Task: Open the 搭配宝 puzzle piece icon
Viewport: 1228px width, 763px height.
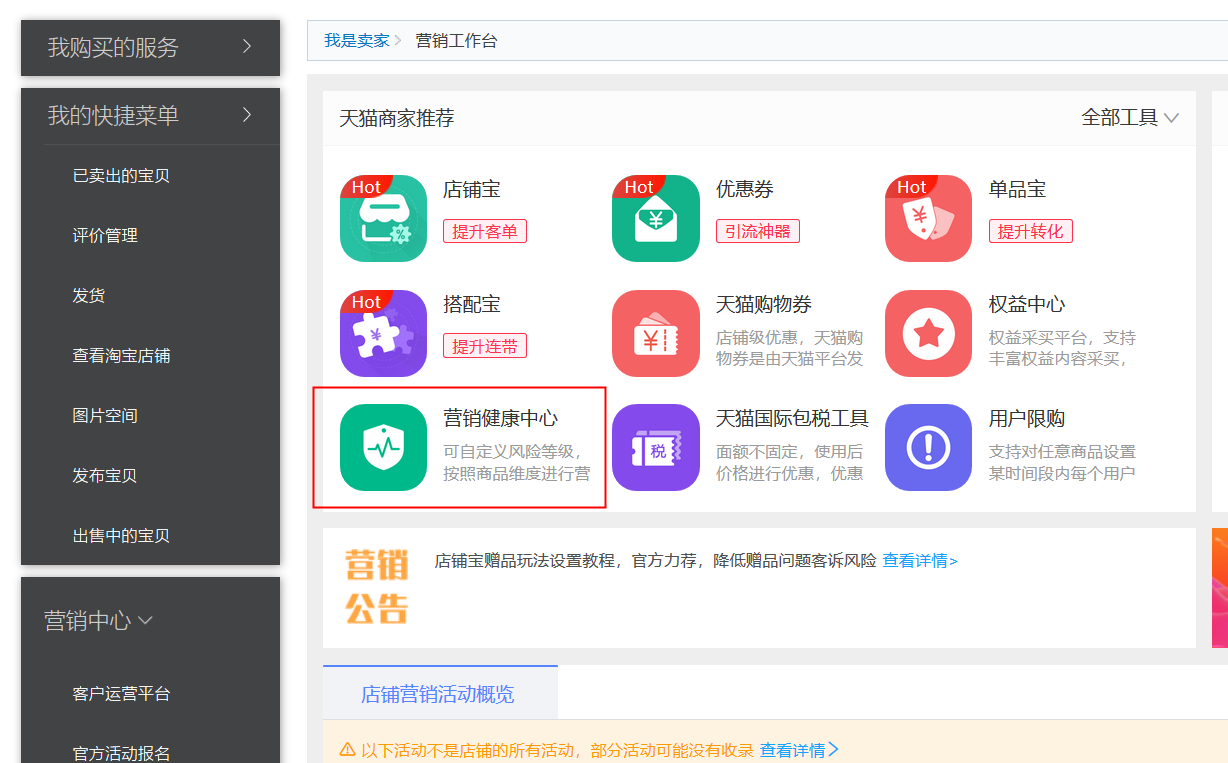Action: 383,333
